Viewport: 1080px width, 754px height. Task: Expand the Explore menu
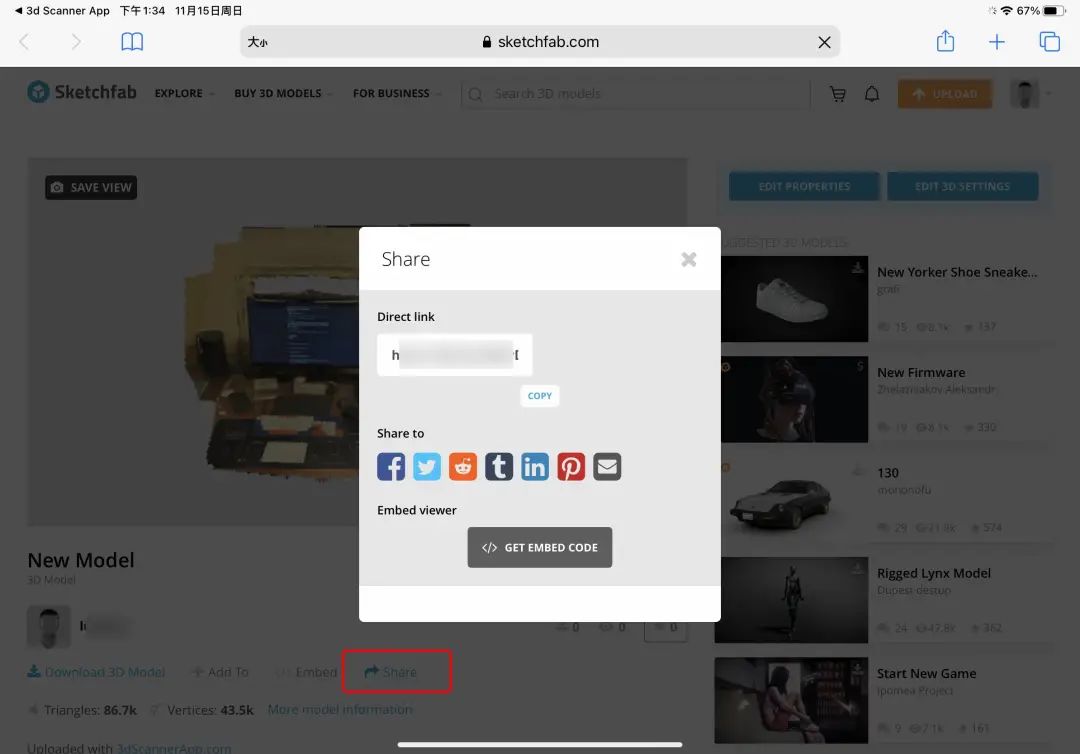pos(184,93)
